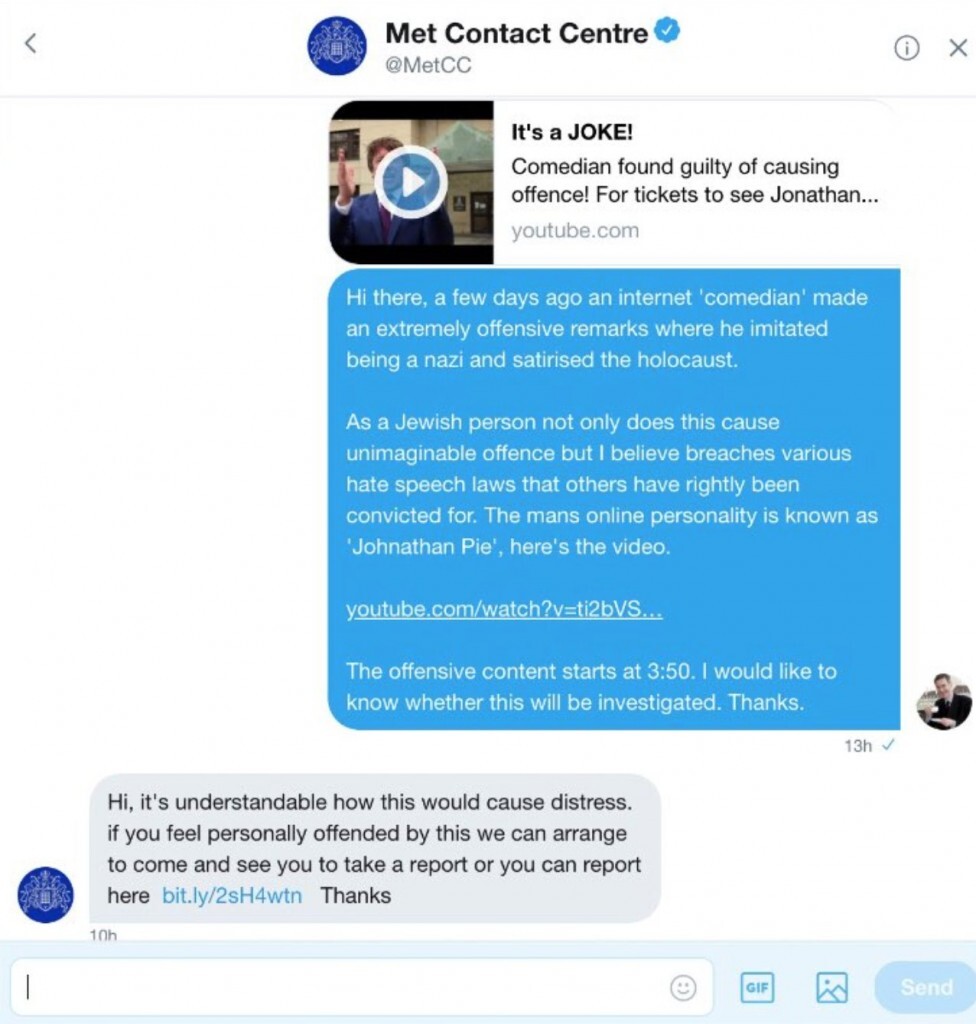This screenshot has width=976, height=1024.
Task: Click the Met Contact Centre profile name
Action: [x=516, y=33]
